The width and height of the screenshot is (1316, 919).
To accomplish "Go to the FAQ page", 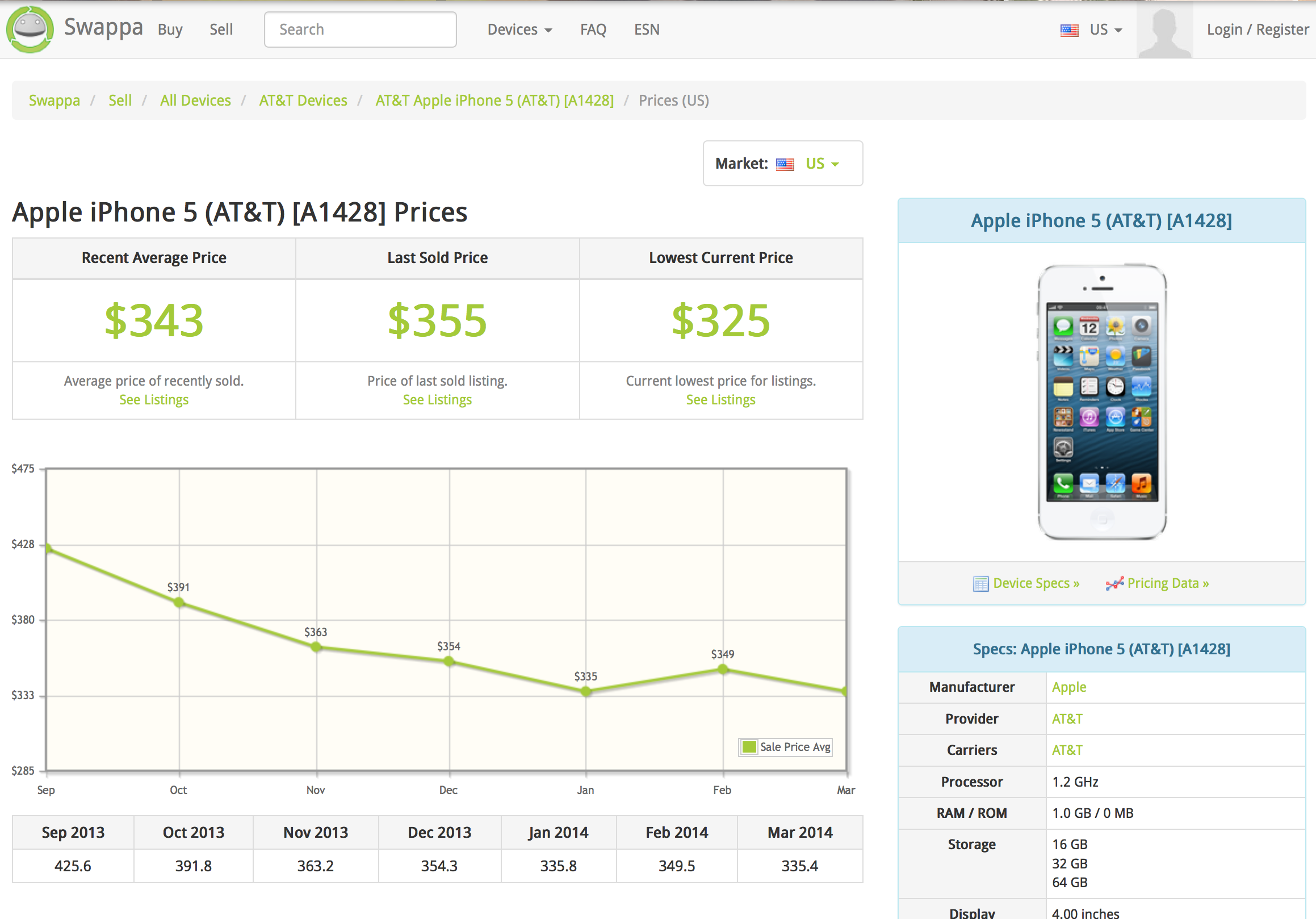I will (x=593, y=30).
